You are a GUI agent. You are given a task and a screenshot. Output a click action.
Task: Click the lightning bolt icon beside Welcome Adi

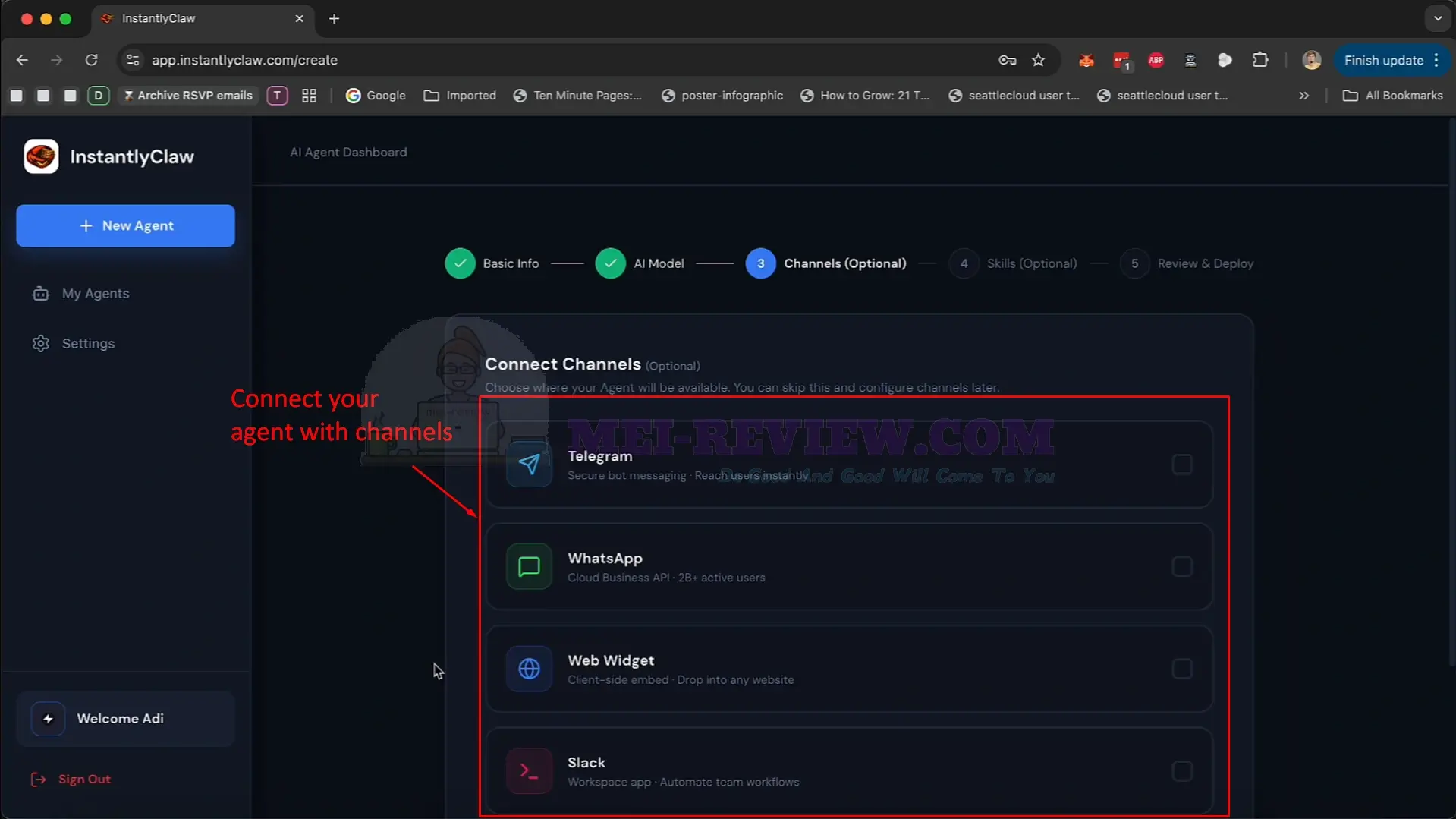point(48,719)
